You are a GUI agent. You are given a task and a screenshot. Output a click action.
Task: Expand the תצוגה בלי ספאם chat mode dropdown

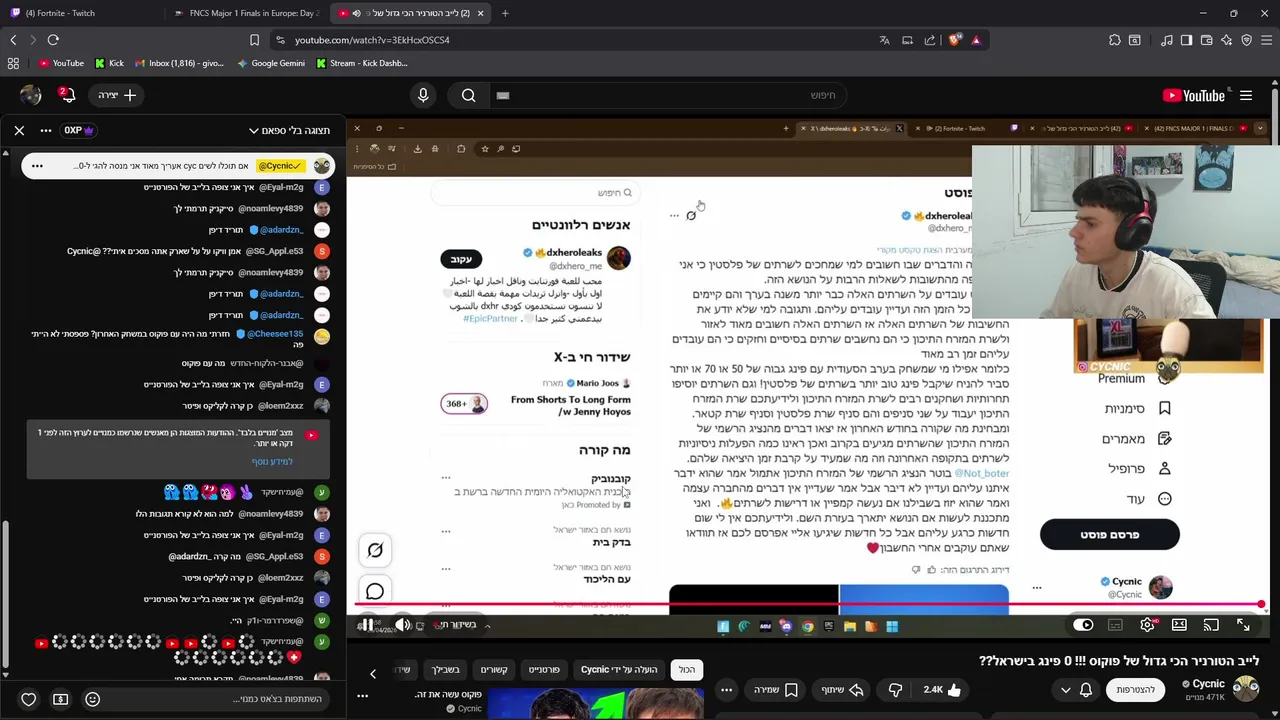pos(289,130)
